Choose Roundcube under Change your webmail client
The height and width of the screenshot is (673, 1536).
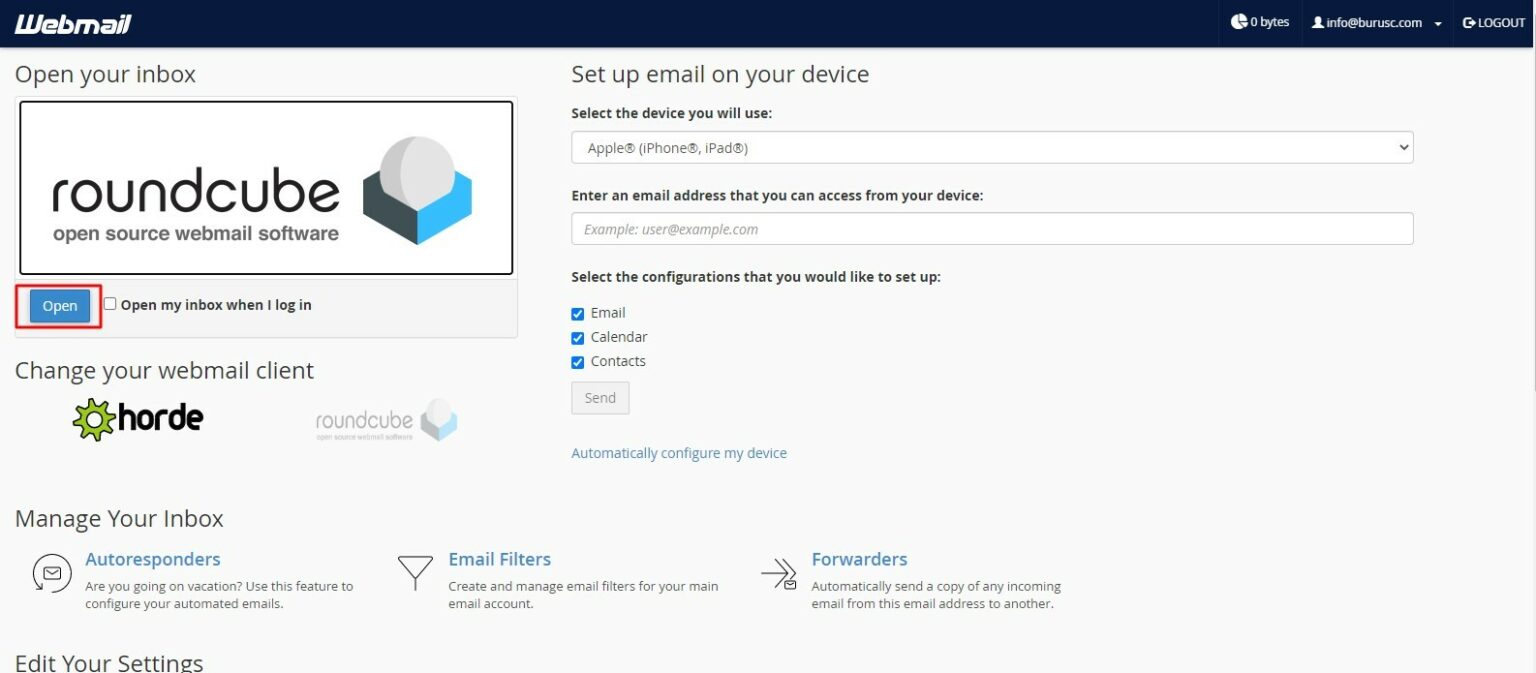point(385,420)
